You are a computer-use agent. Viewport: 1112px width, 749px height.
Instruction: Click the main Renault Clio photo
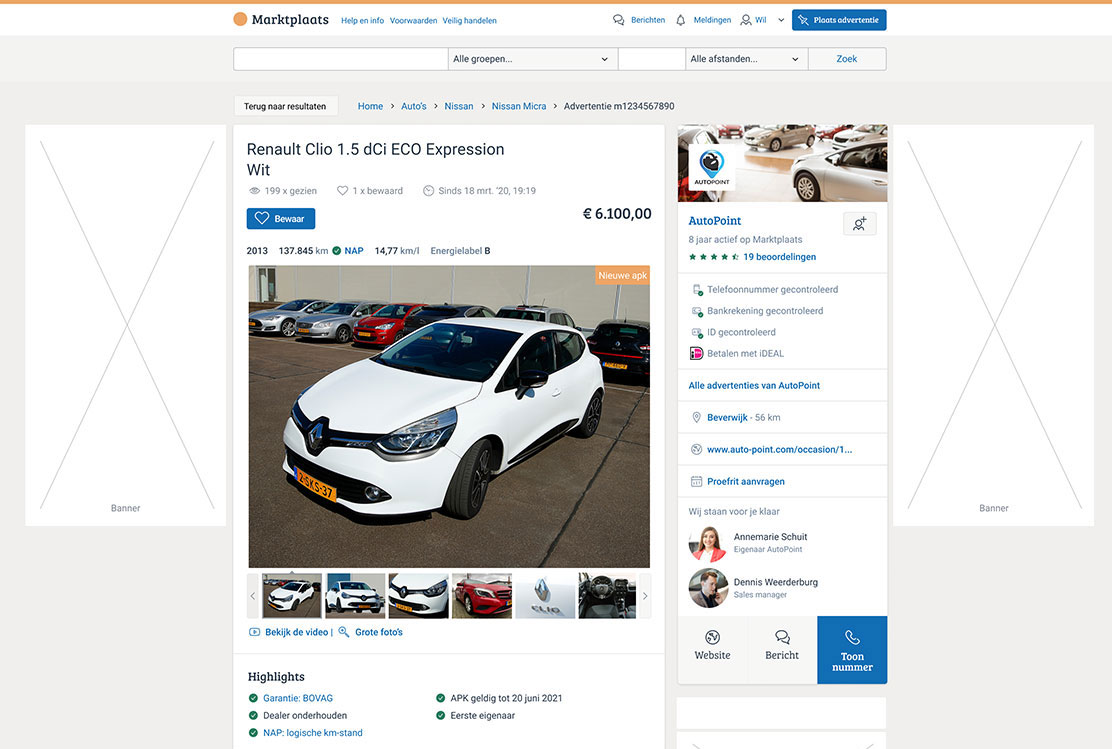tap(449, 416)
